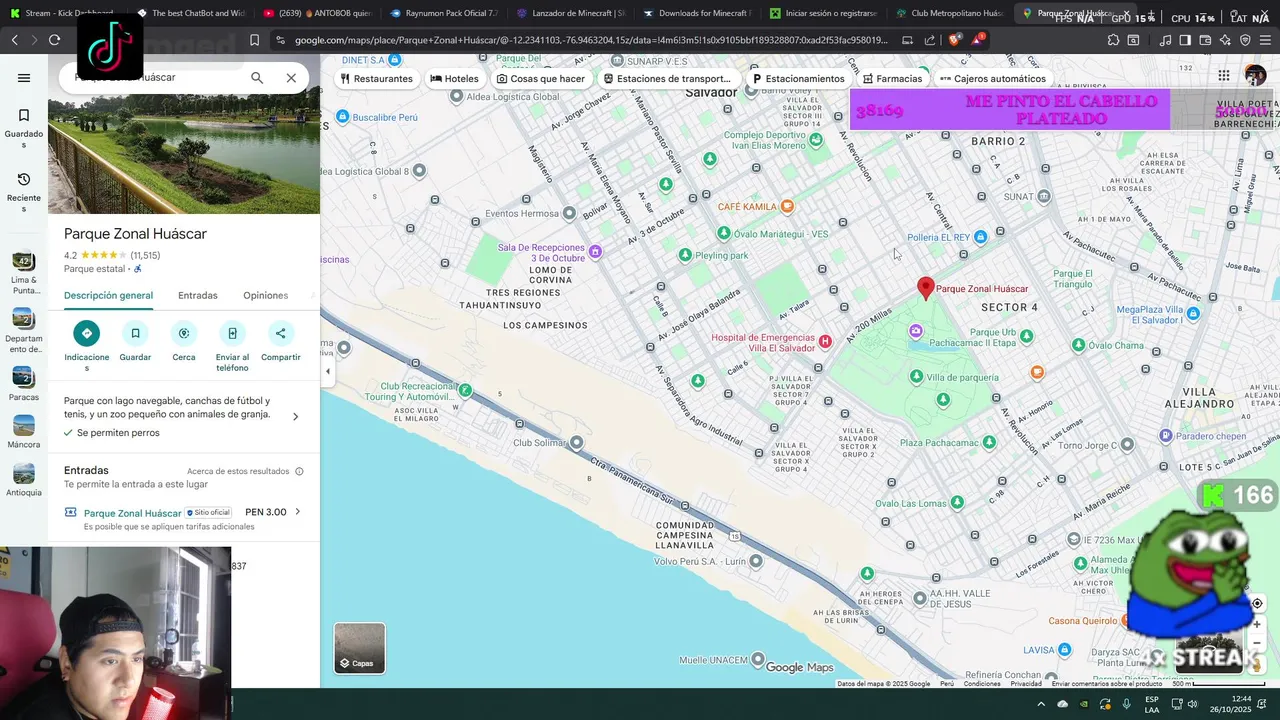Send place to phone icon
The width and height of the screenshot is (1280, 720).
232,333
